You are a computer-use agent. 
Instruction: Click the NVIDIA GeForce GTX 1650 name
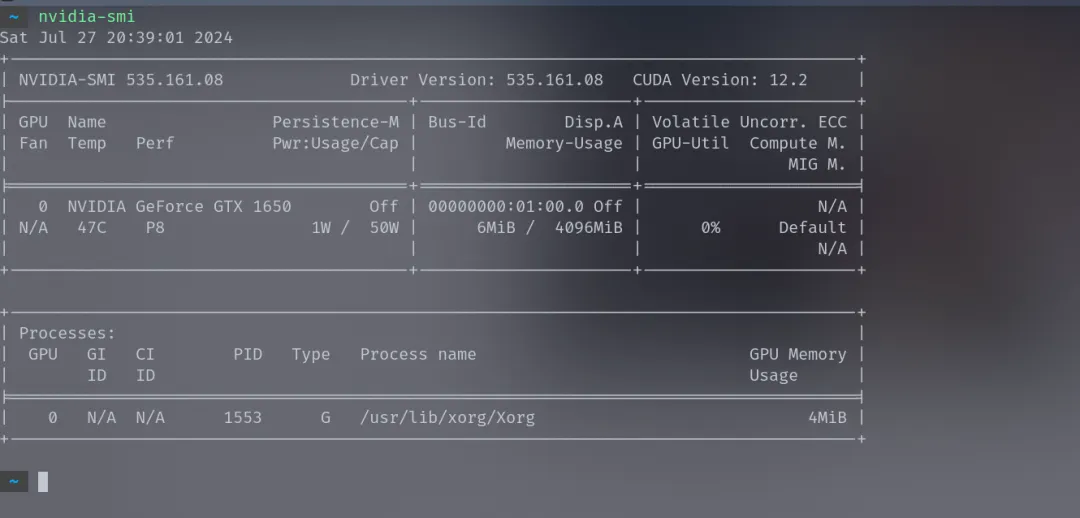(x=179, y=207)
